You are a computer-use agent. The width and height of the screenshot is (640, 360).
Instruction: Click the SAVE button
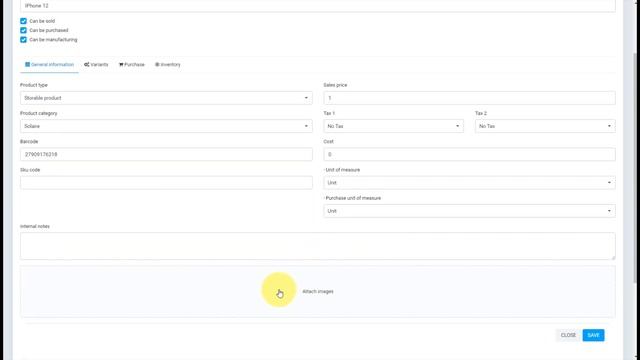(x=593, y=335)
